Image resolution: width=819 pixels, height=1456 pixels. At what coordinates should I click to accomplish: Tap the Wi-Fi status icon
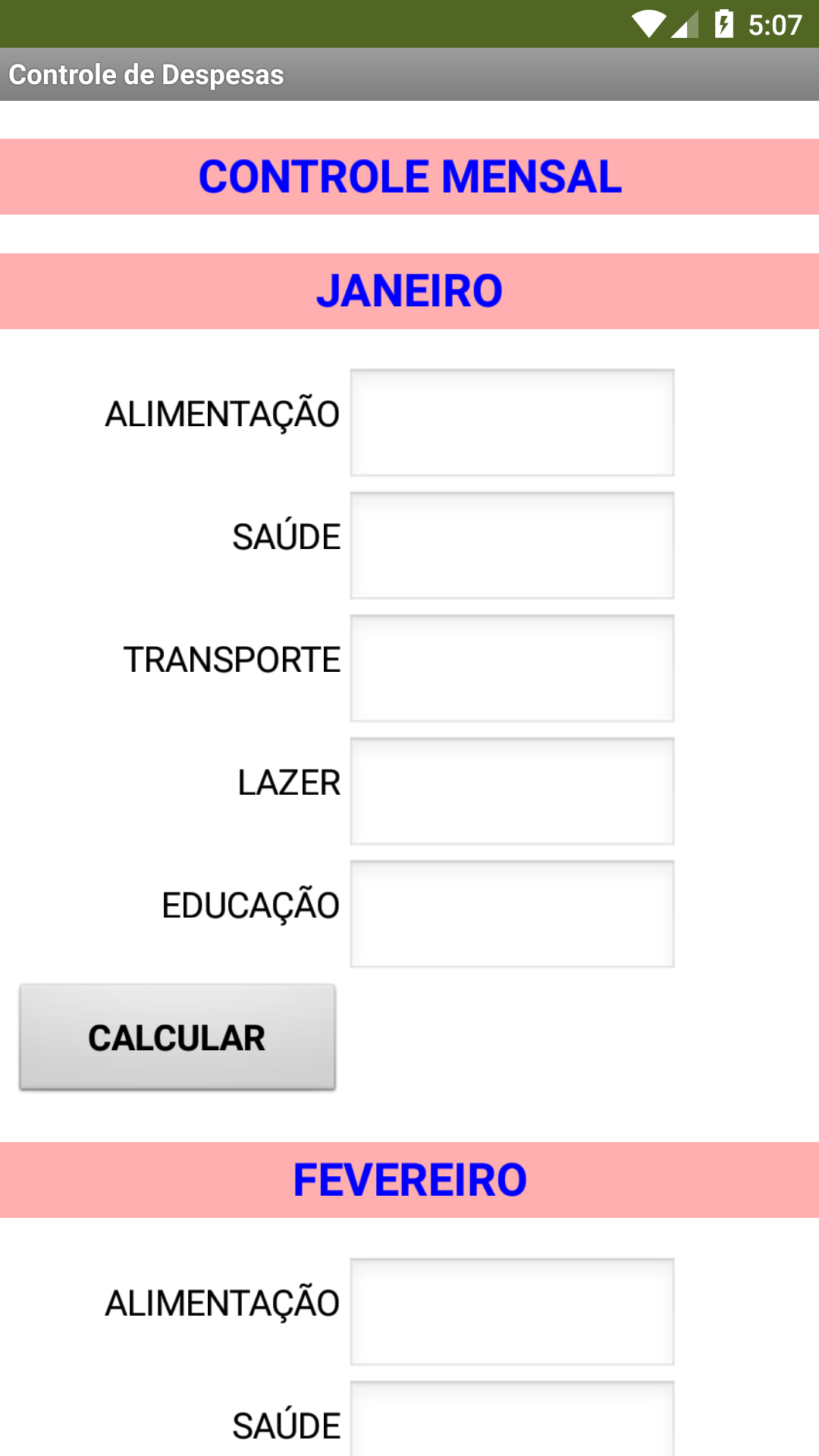pyautogui.click(x=648, y=24)
